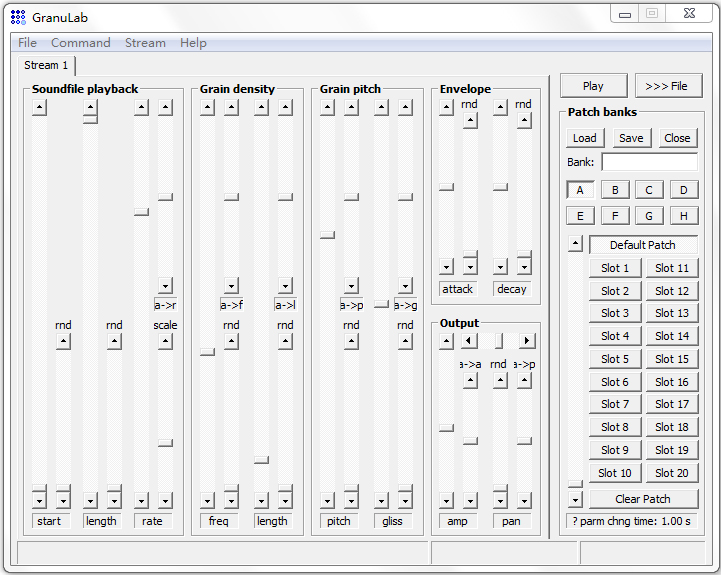Select patch bank F

(x=615, y=216)
